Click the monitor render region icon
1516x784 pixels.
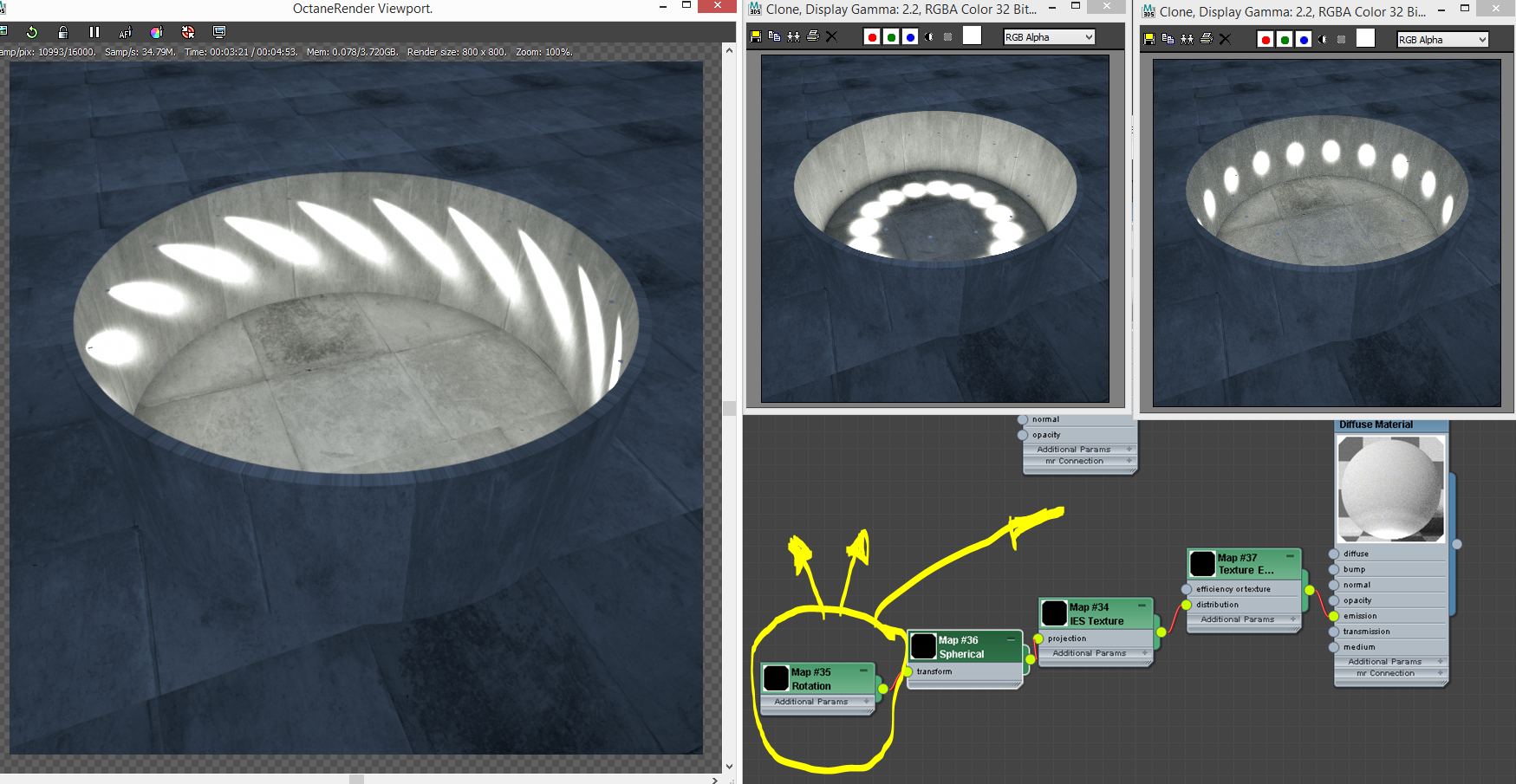[x=219, y=32]
